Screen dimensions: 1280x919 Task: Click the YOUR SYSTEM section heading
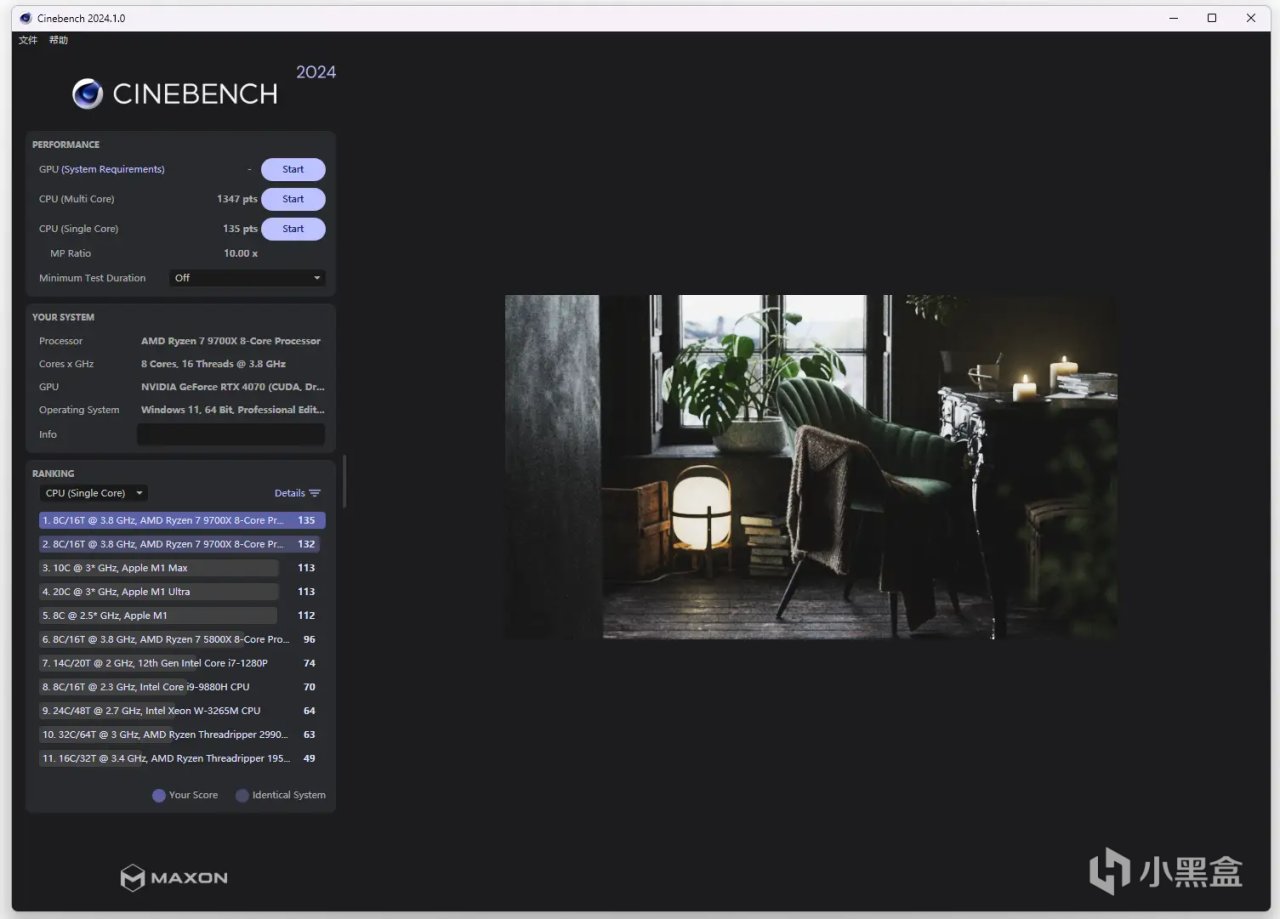tap(63, 318)
